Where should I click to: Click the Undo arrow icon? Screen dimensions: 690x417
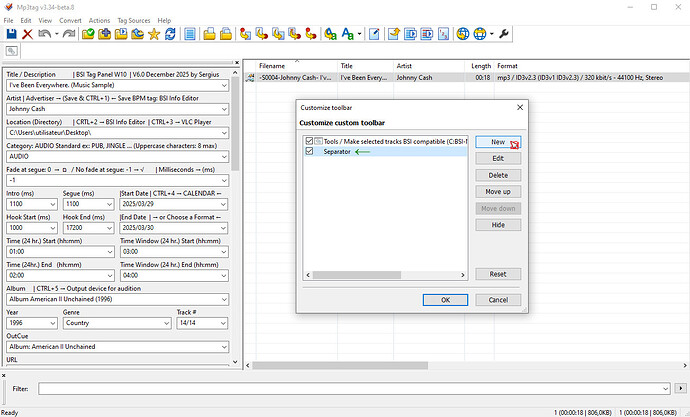coord(44,34)
